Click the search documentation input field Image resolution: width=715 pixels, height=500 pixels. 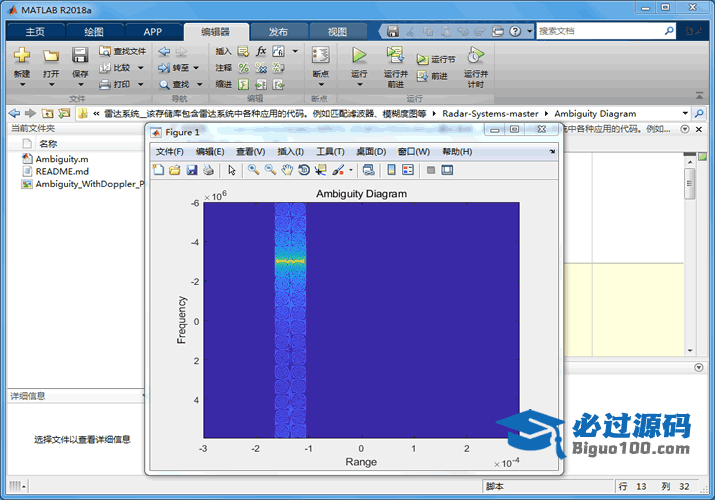click(x=600, y=31)
